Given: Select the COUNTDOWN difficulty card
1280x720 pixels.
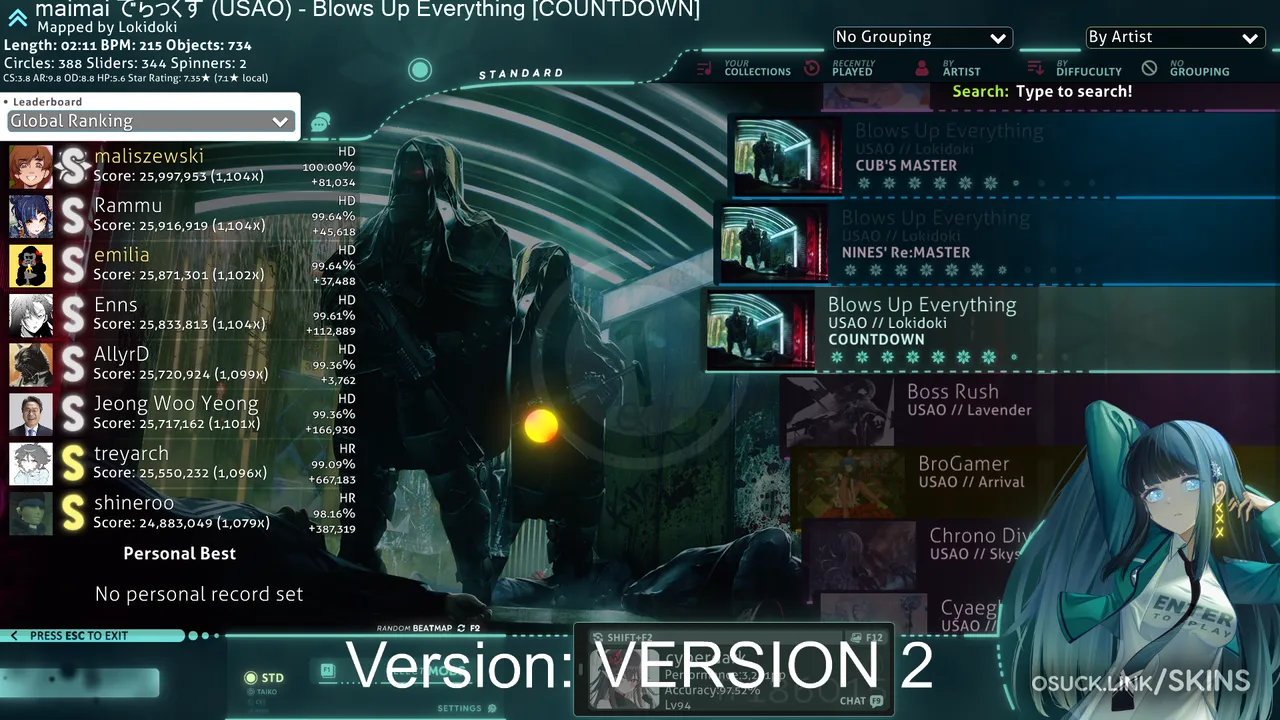Looking at the screenshot, I should (x=992, y=330).
